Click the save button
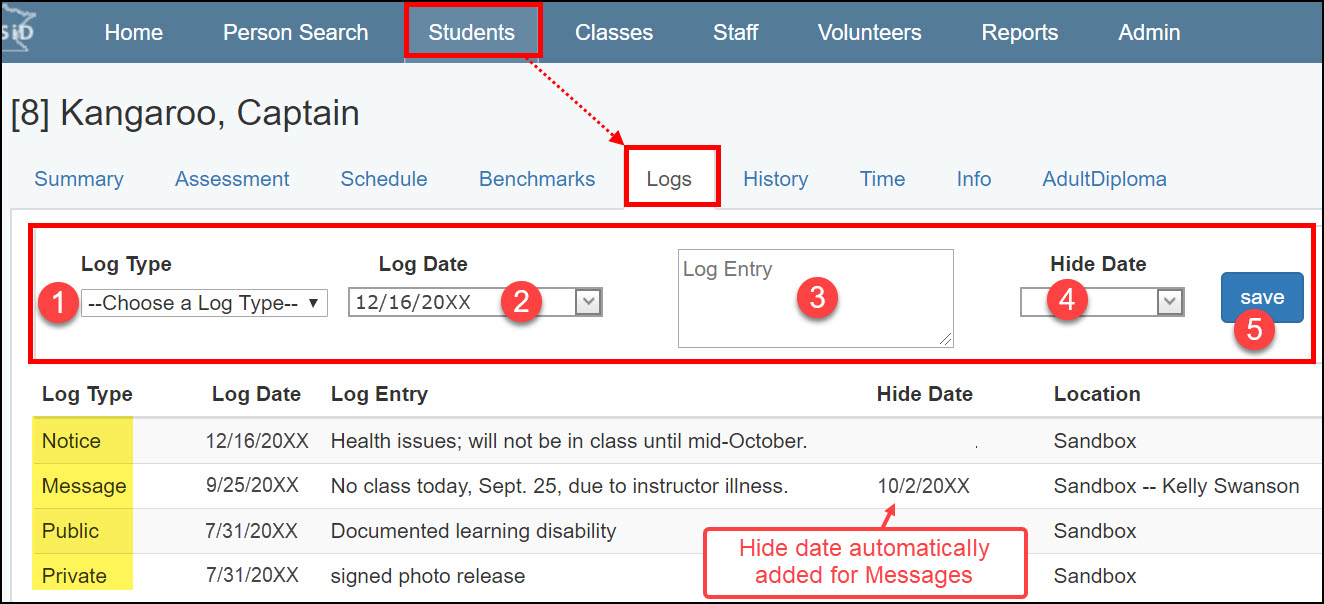 [x=1261, y=297]
